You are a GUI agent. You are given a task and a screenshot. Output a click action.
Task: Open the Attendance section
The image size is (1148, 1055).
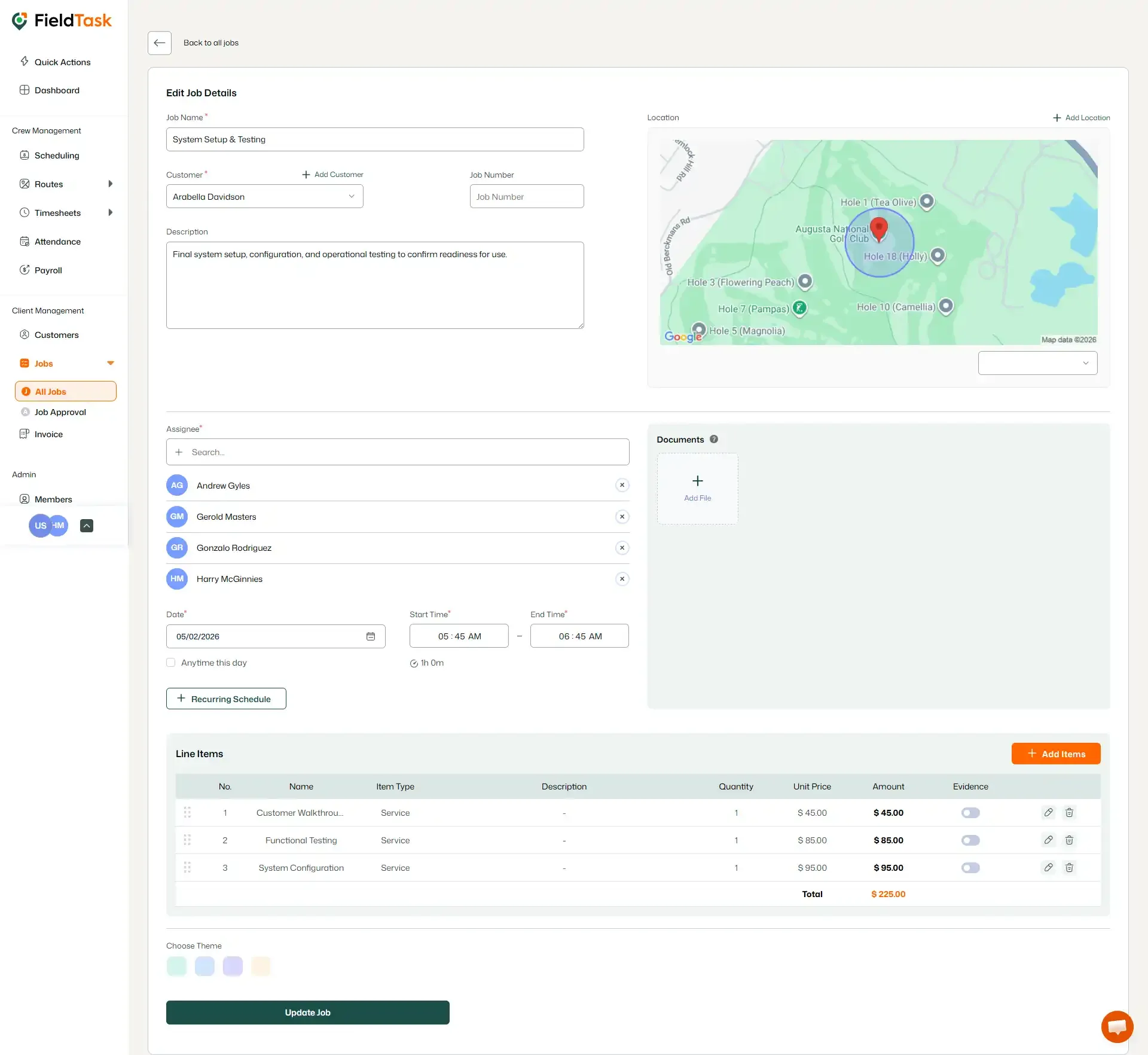click(57, 241)
